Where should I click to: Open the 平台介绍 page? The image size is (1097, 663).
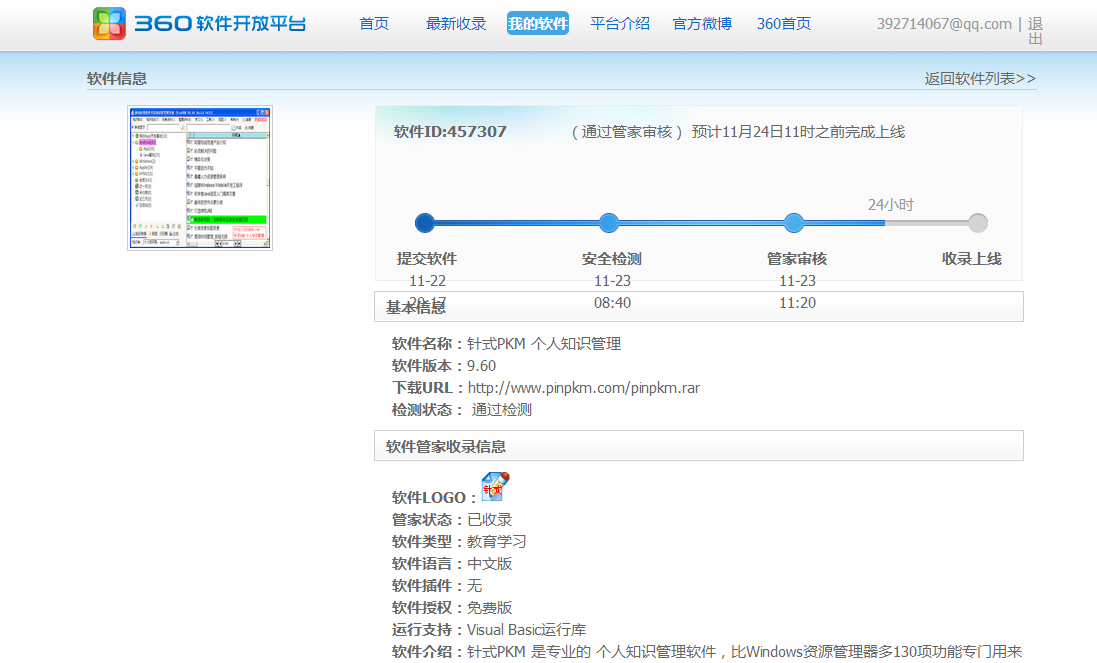pyautogui.click(x=620, y=24)
